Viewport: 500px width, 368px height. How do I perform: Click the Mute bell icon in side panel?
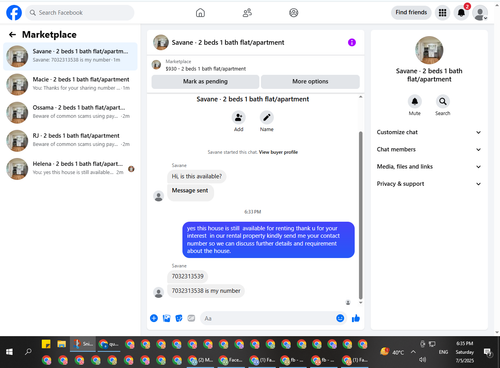pos(415,101)
